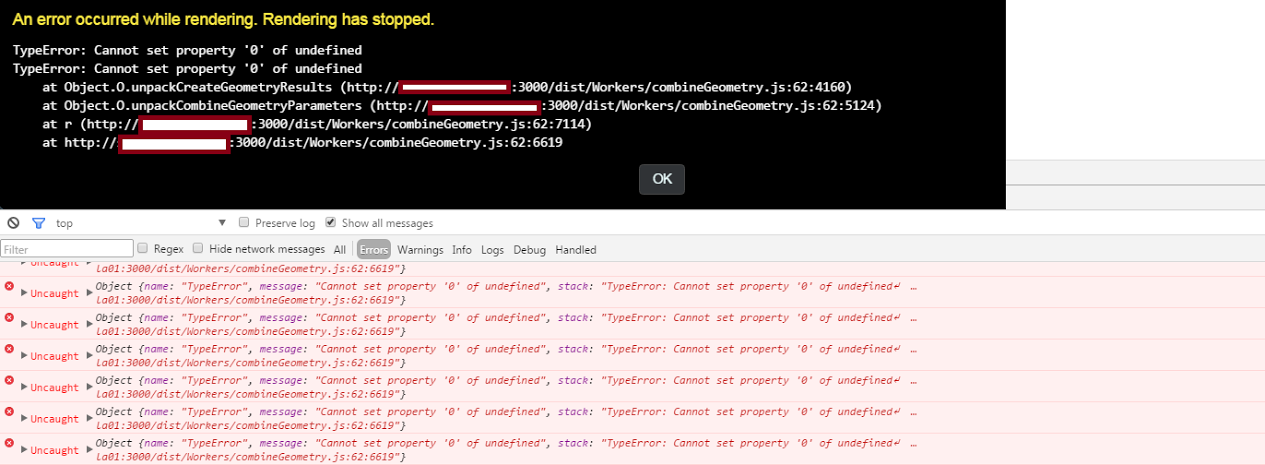The image size is (1265, 465).
Task: Click the last stack line ending 62:6619 in dialog
Action: 302,143
